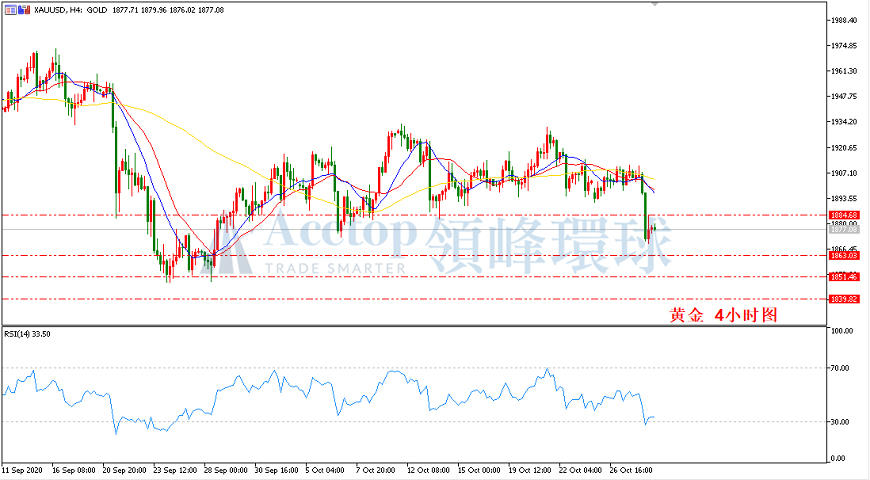Click the 26 Oct 16:00 date on the time axis
The height and width of the screenshot is (480, 870).
coord(630,470)
